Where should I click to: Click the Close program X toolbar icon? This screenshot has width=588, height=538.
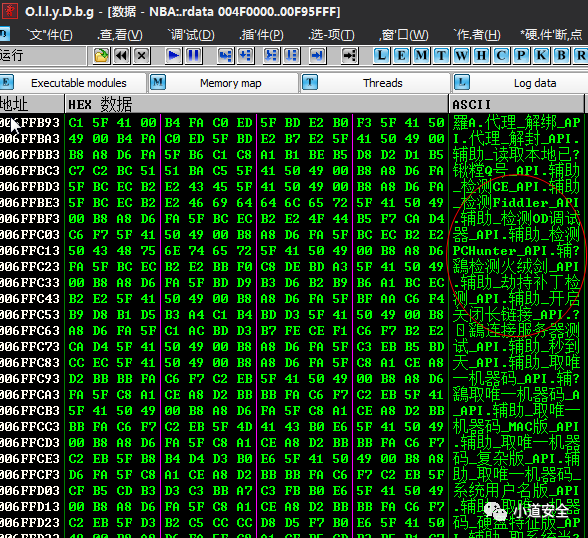pyautogui.click(x=141, y=56)
